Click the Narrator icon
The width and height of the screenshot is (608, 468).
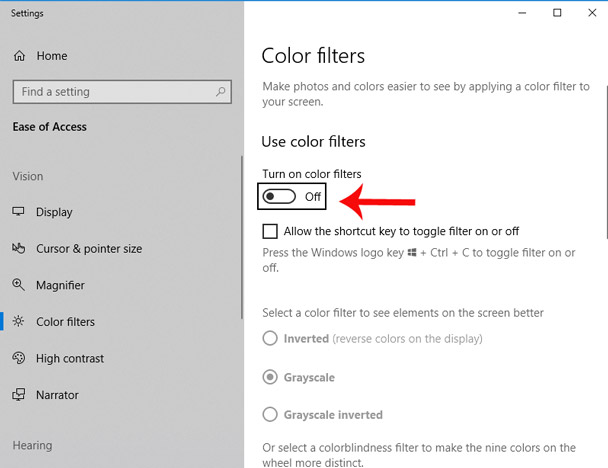[19, 395]
